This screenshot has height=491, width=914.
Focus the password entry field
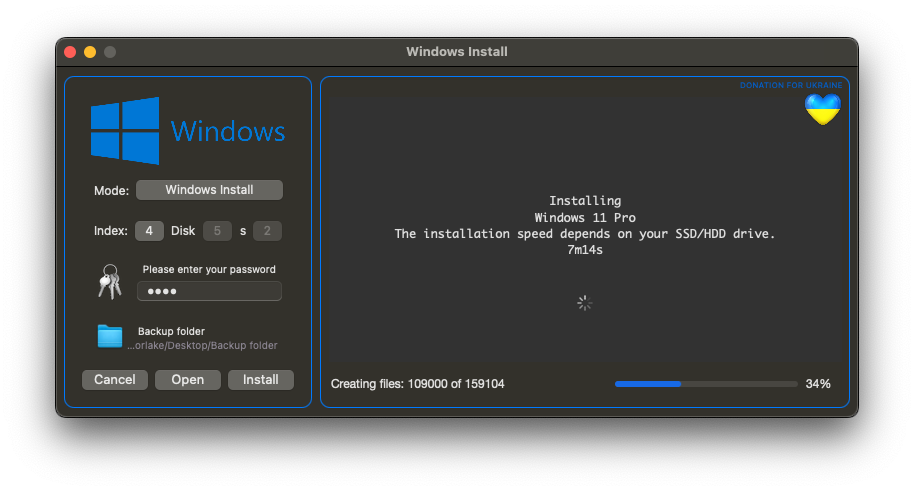click(209, 291)
